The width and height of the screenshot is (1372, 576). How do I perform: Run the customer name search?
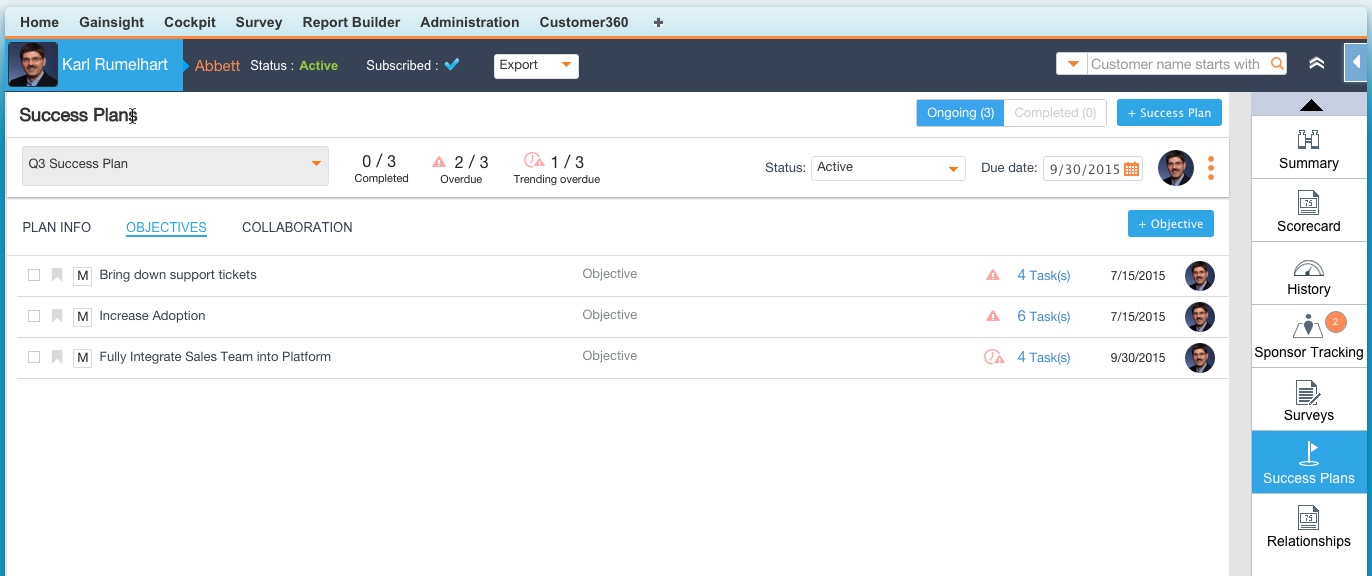tap(1278, 63)
